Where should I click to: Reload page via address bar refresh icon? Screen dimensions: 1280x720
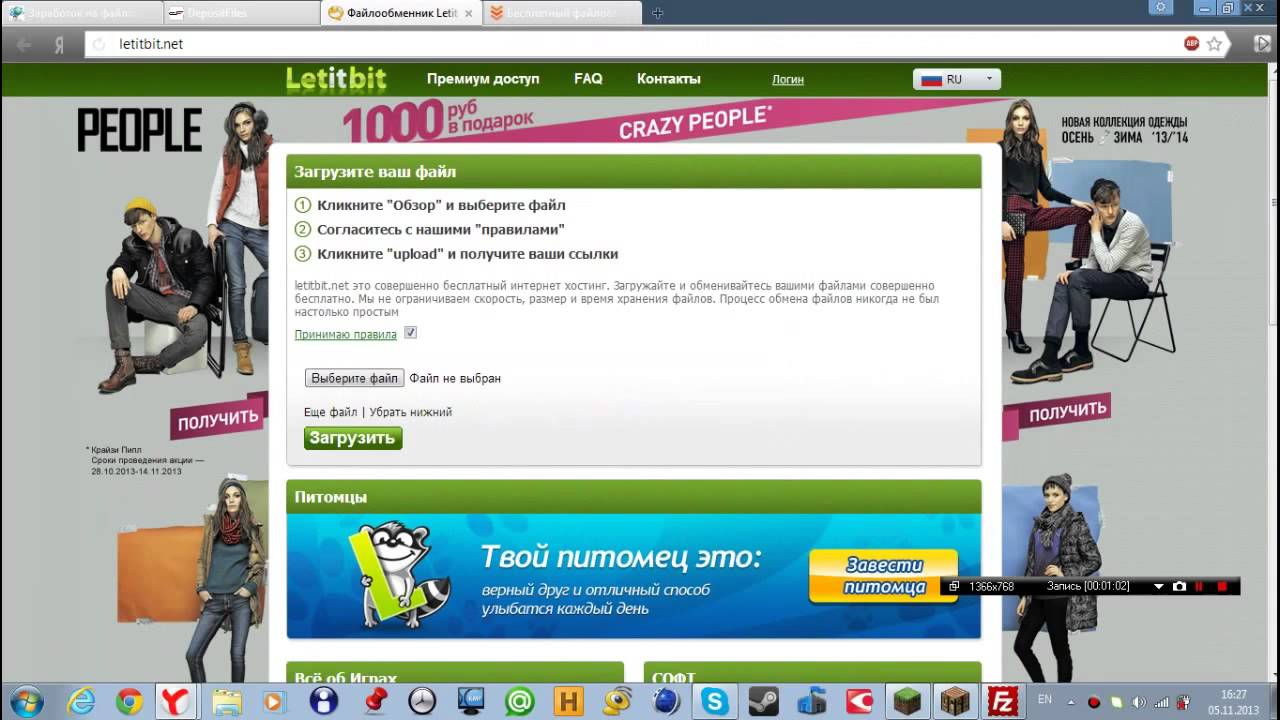[99, 44]
